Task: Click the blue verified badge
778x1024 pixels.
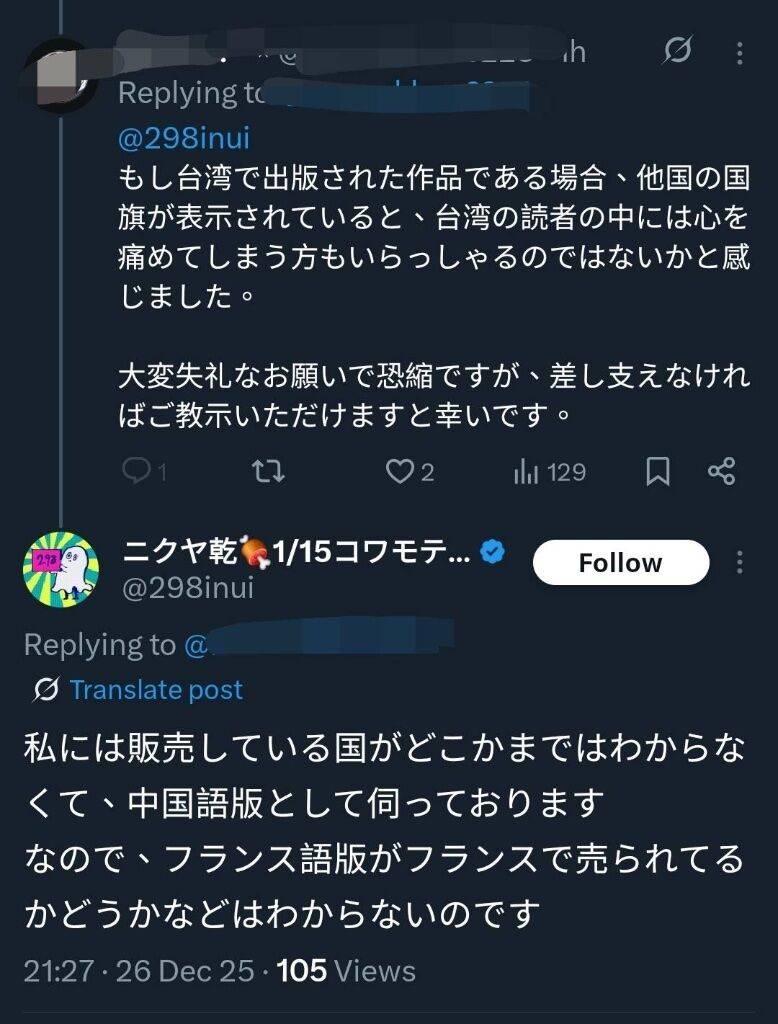Action: (492, 551)
